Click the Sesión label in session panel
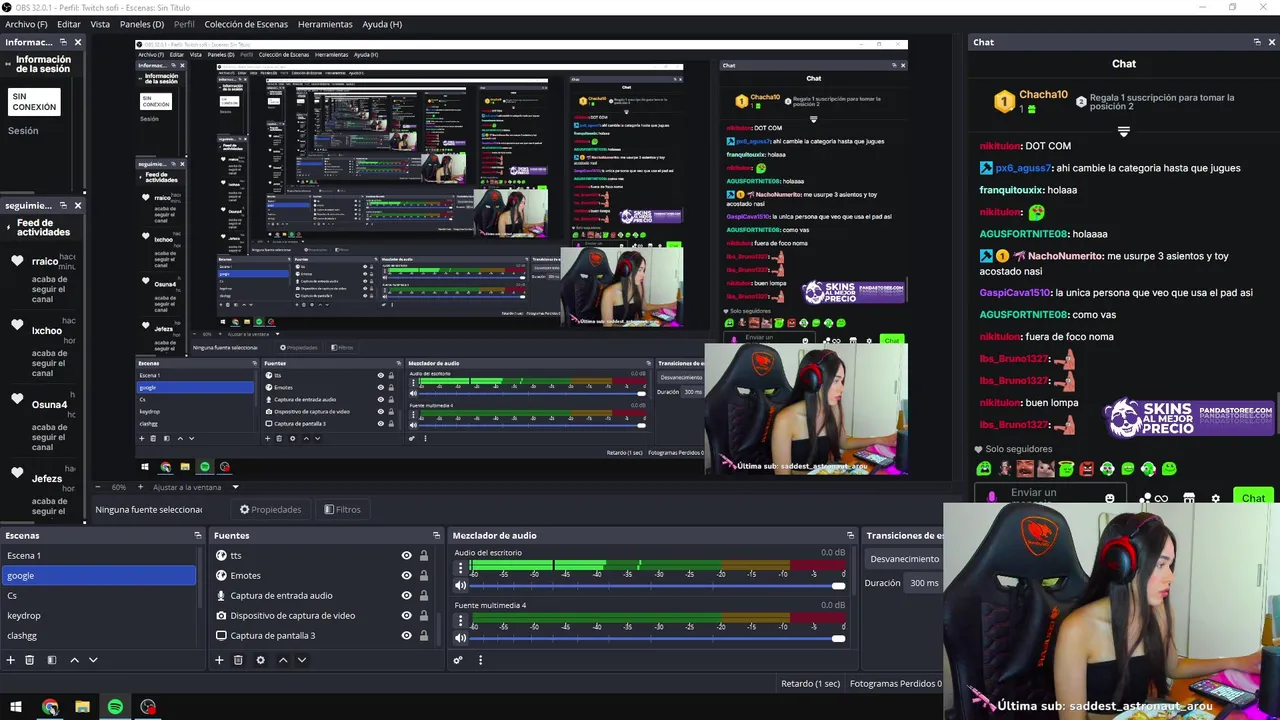 [x=23, y=131]
